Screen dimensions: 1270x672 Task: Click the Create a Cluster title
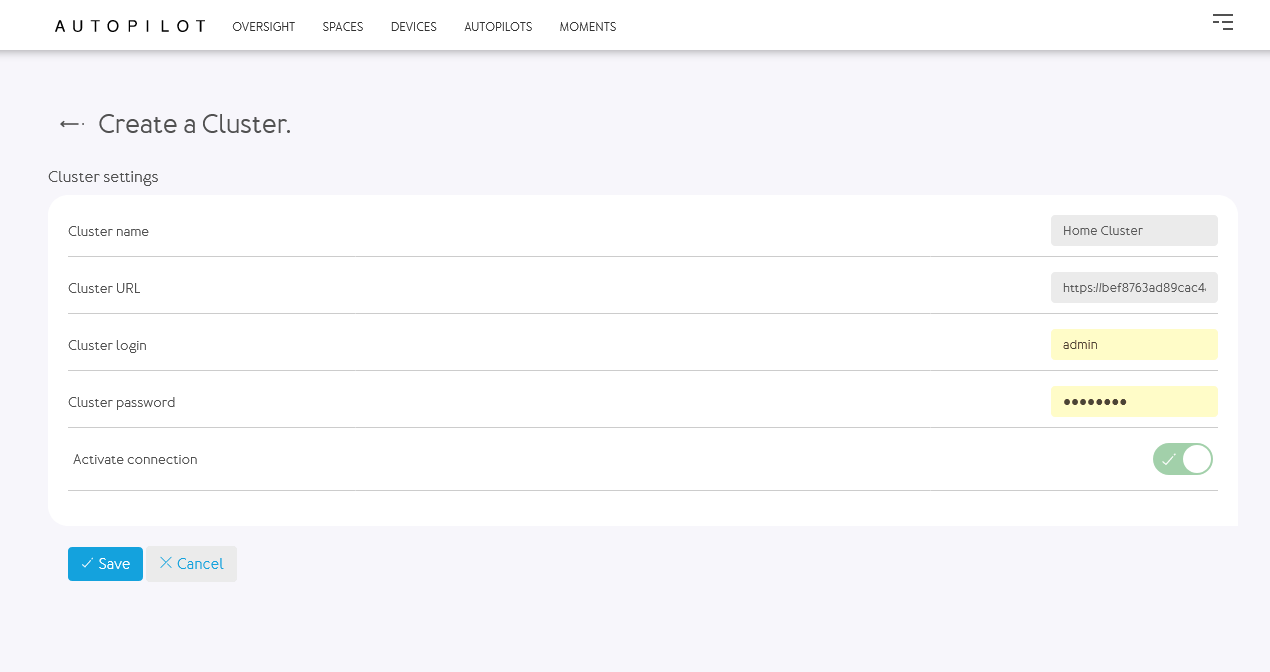click(194, 124)
